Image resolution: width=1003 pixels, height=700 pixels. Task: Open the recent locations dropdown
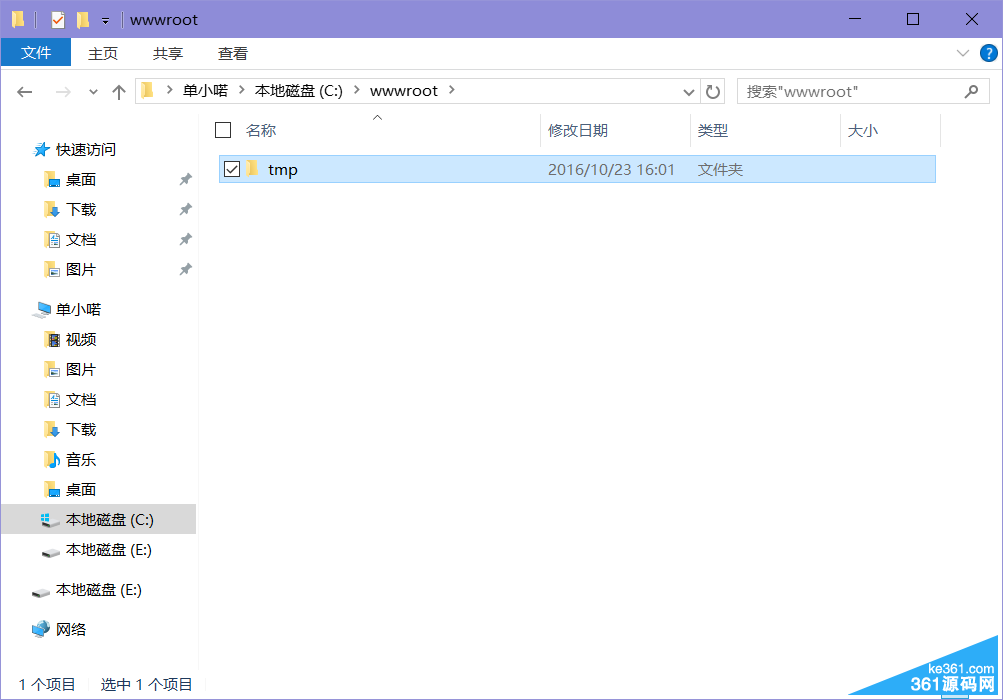coord(93,92)
